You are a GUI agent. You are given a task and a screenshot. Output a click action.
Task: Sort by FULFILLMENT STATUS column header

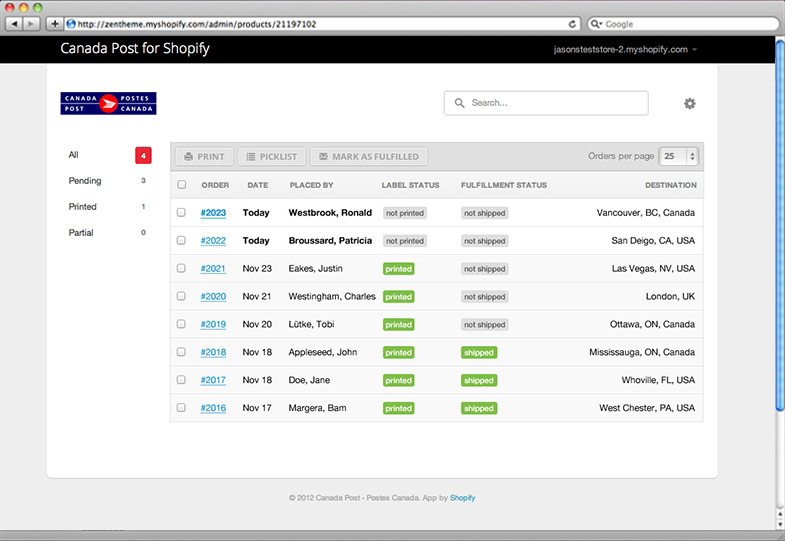504,185
